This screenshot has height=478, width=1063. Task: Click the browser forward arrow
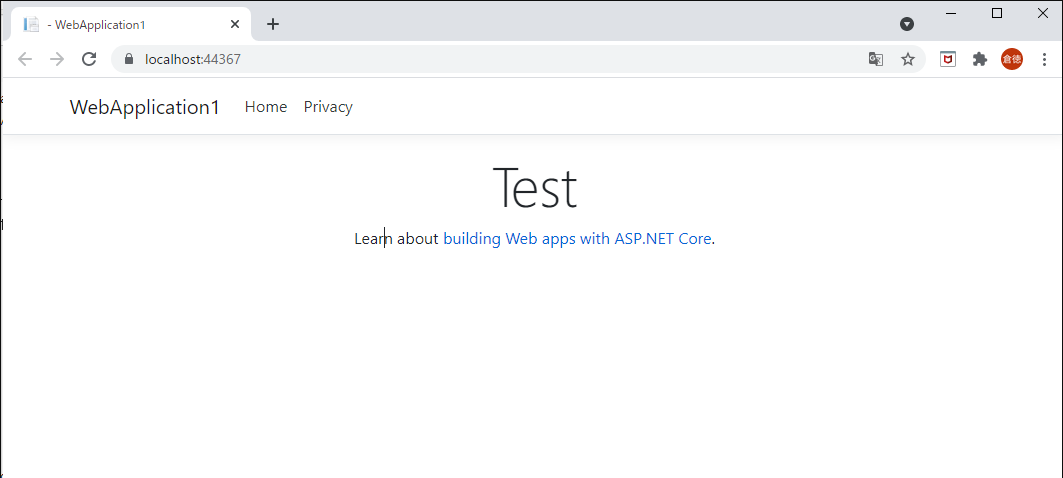[57, 59]
